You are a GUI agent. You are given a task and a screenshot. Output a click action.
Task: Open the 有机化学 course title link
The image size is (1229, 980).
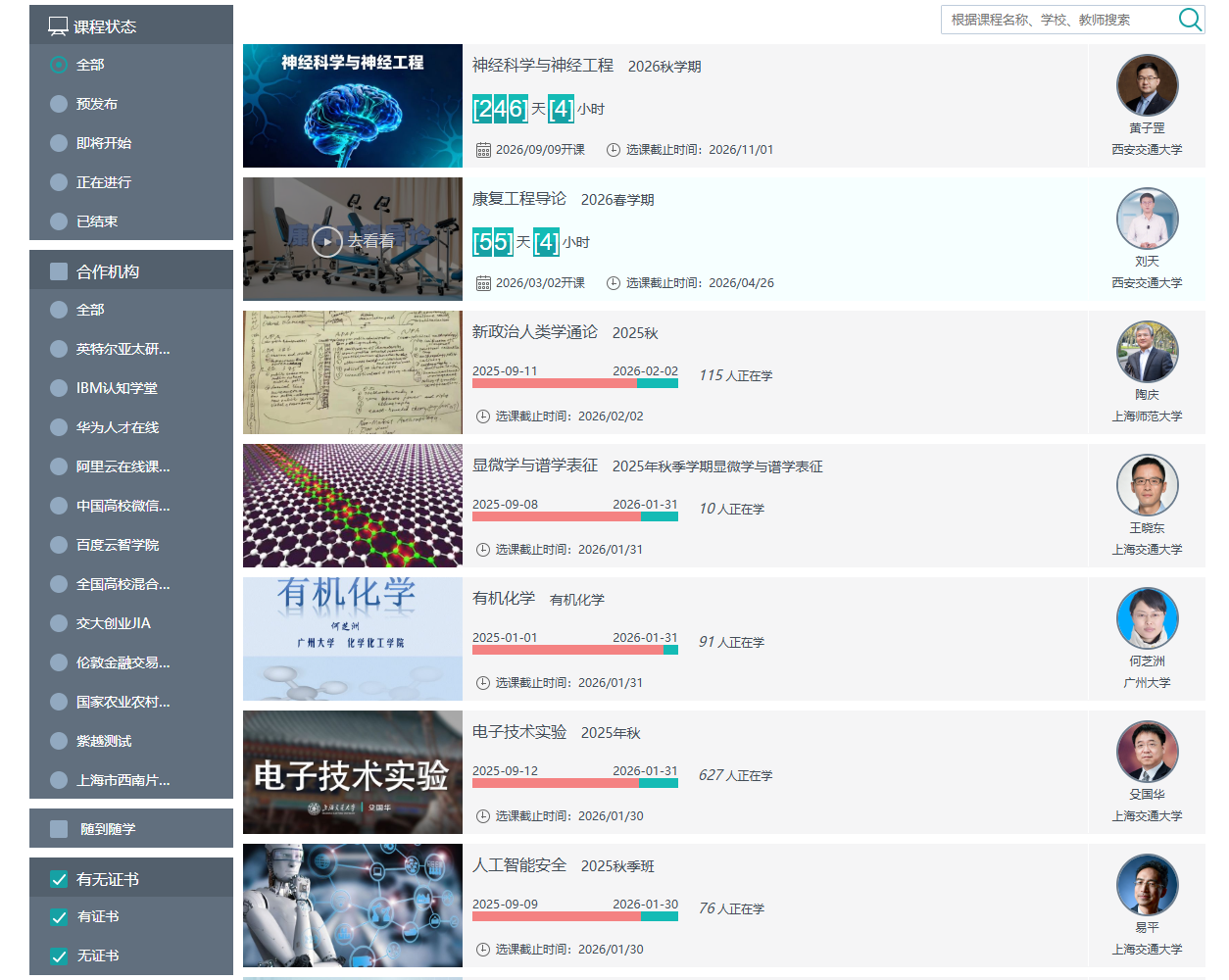(504, 599)
